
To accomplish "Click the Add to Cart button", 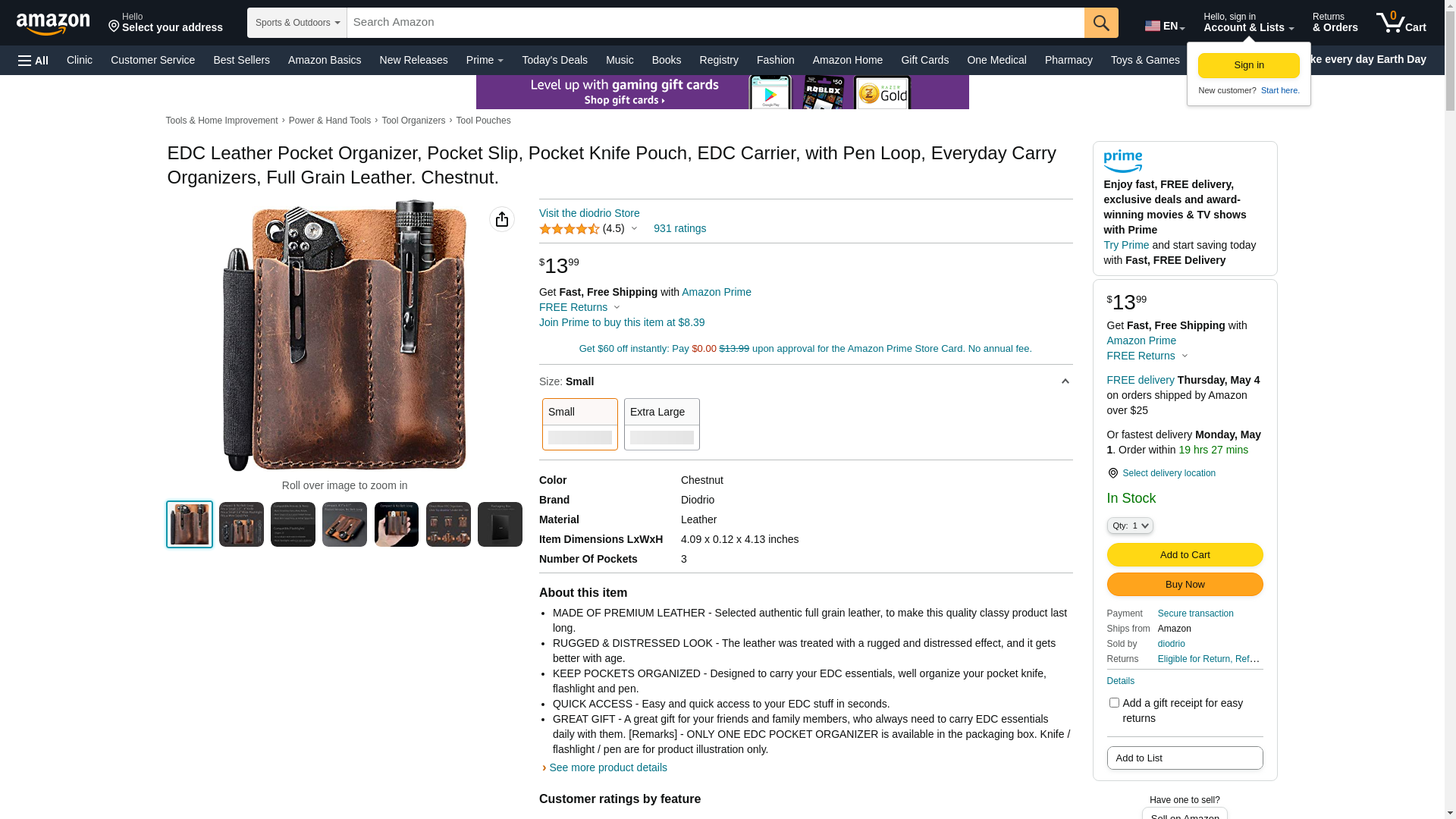I will coord(1185,555).
